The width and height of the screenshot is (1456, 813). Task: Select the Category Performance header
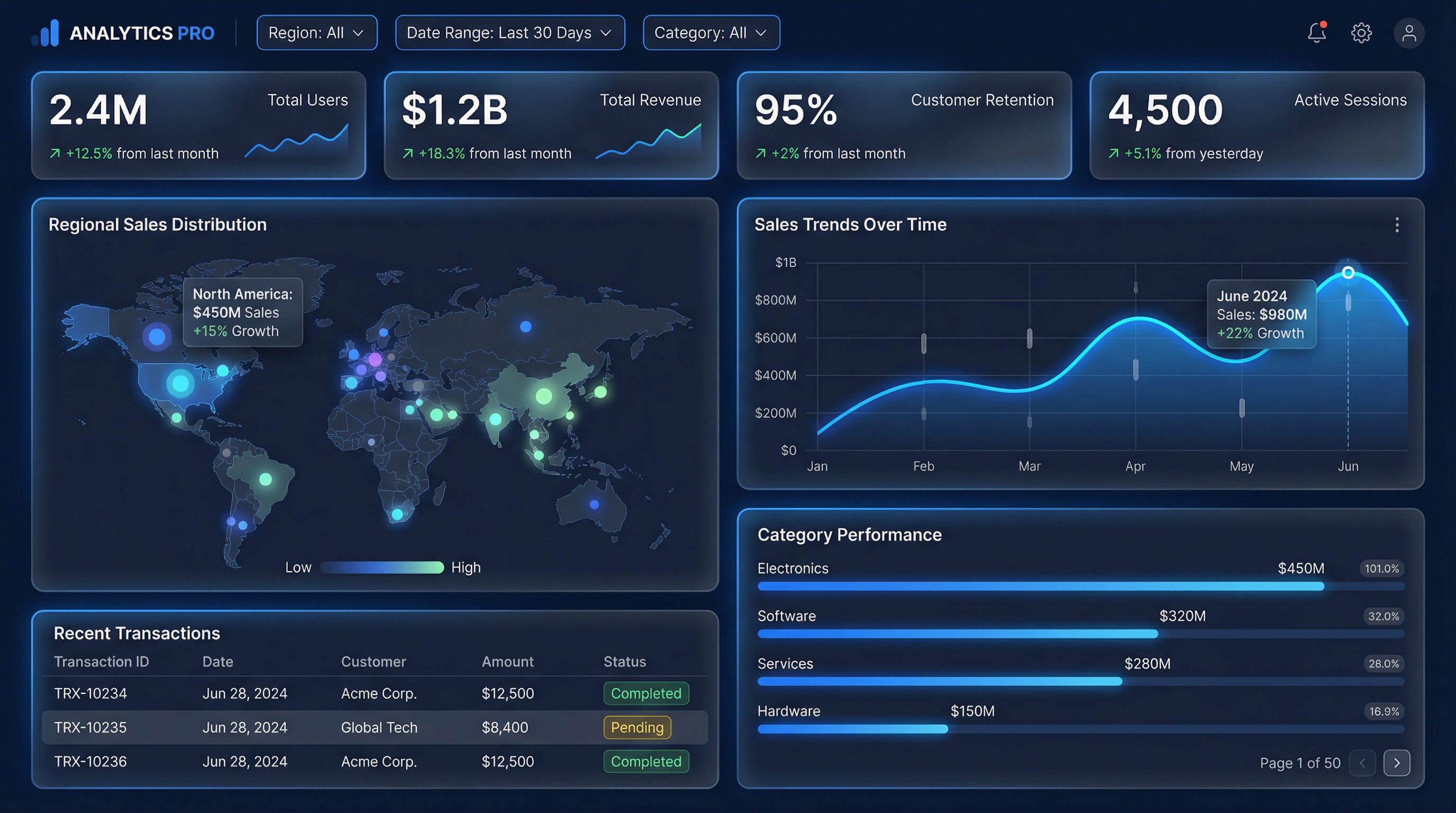(850, 534)
